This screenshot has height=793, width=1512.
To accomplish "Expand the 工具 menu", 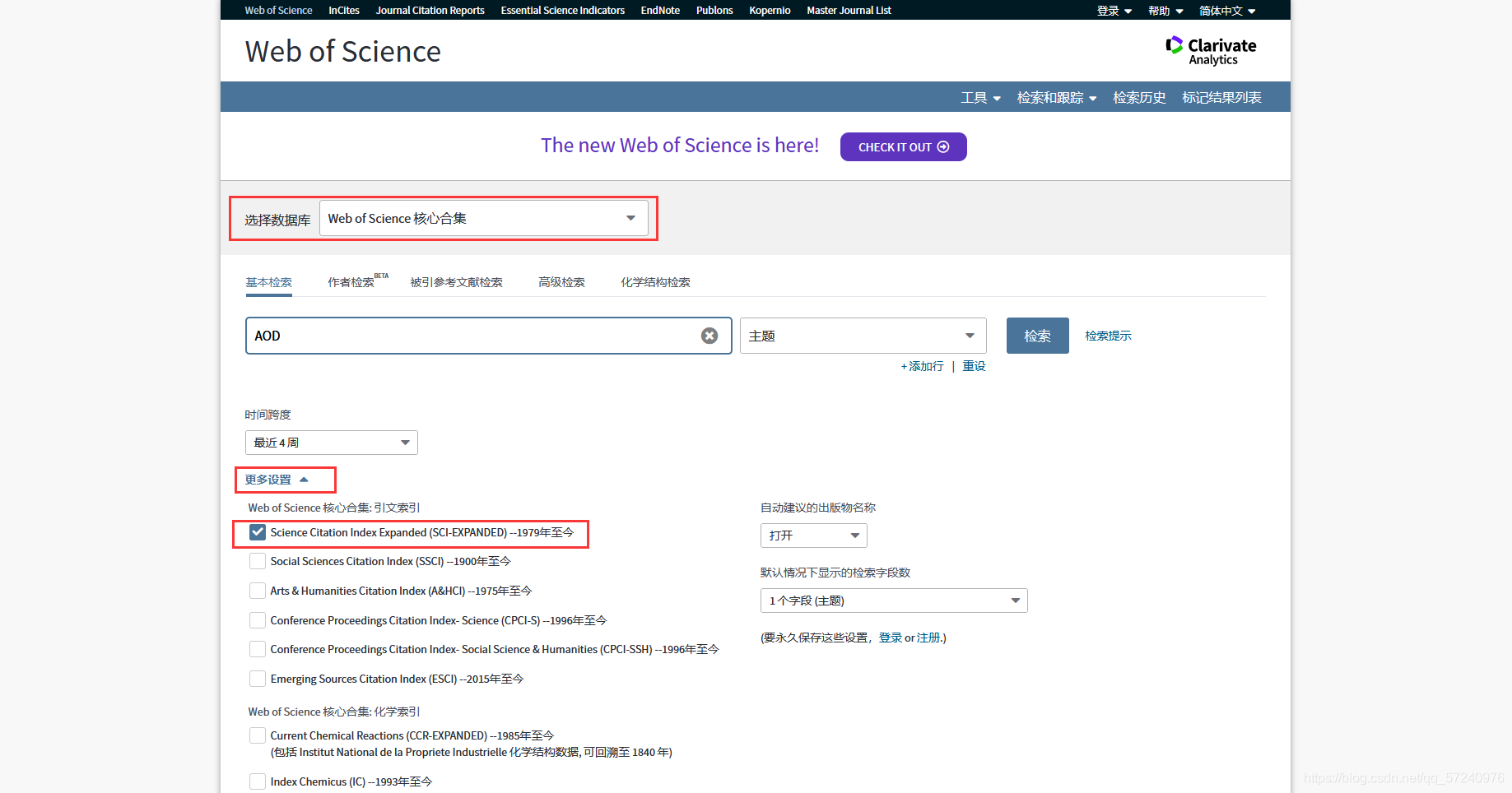I will [980, 98].
